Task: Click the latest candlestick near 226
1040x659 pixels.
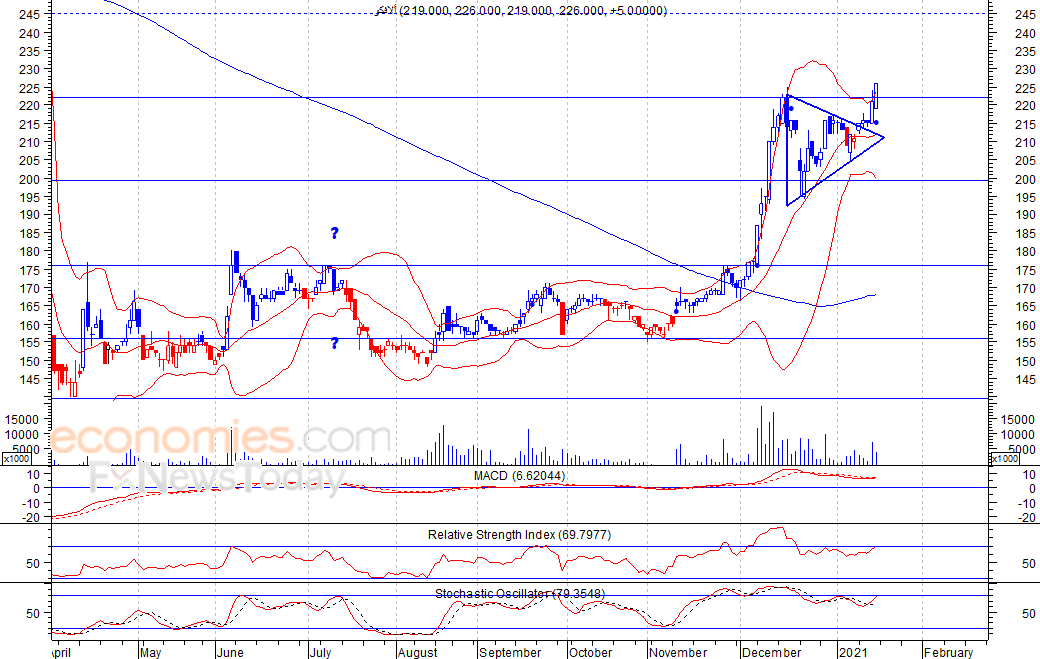Action: (x=876, y=96)
